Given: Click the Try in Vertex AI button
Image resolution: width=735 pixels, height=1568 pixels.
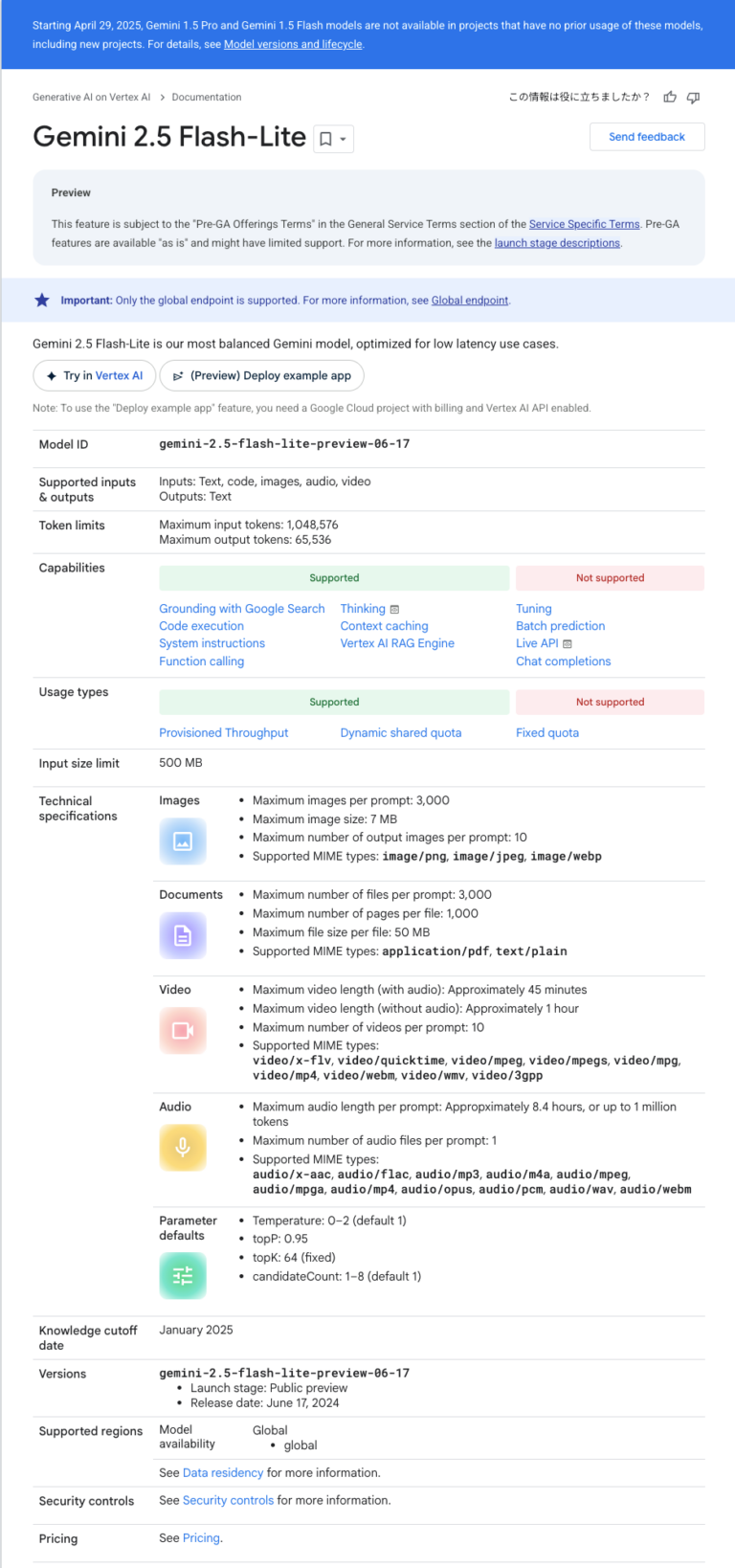Looking at the screenshot, I should pos(94,375).
